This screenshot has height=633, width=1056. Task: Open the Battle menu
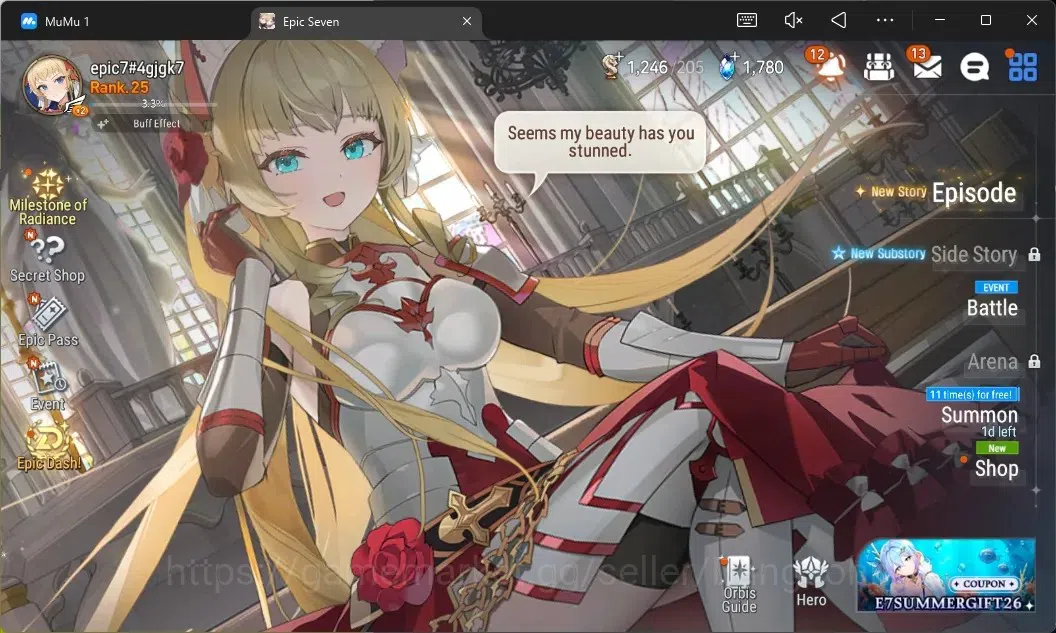point(992,308)
